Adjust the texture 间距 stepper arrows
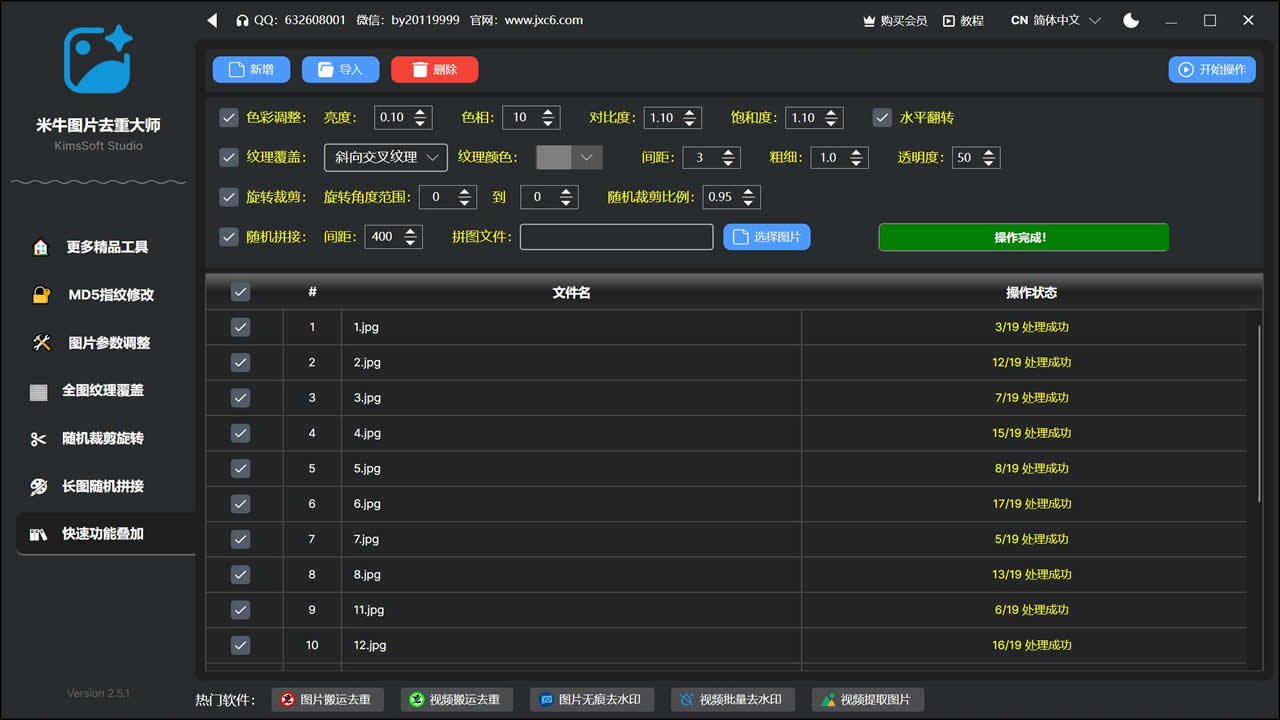The image size is (1280, 720). point(729,157)
